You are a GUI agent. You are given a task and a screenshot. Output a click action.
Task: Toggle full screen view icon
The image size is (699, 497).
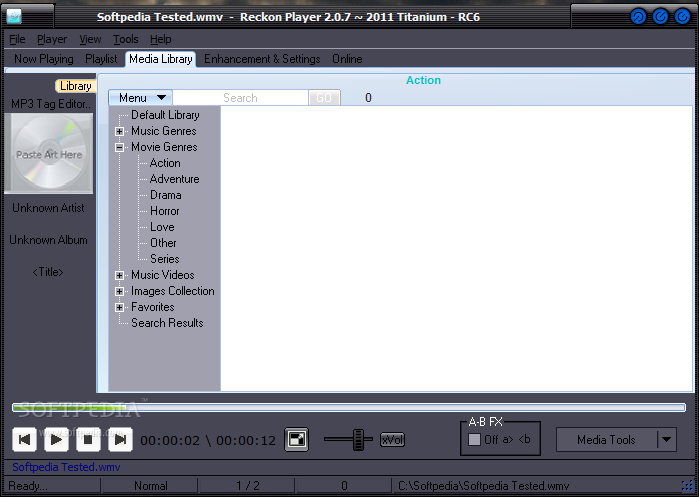pos(296,439)
